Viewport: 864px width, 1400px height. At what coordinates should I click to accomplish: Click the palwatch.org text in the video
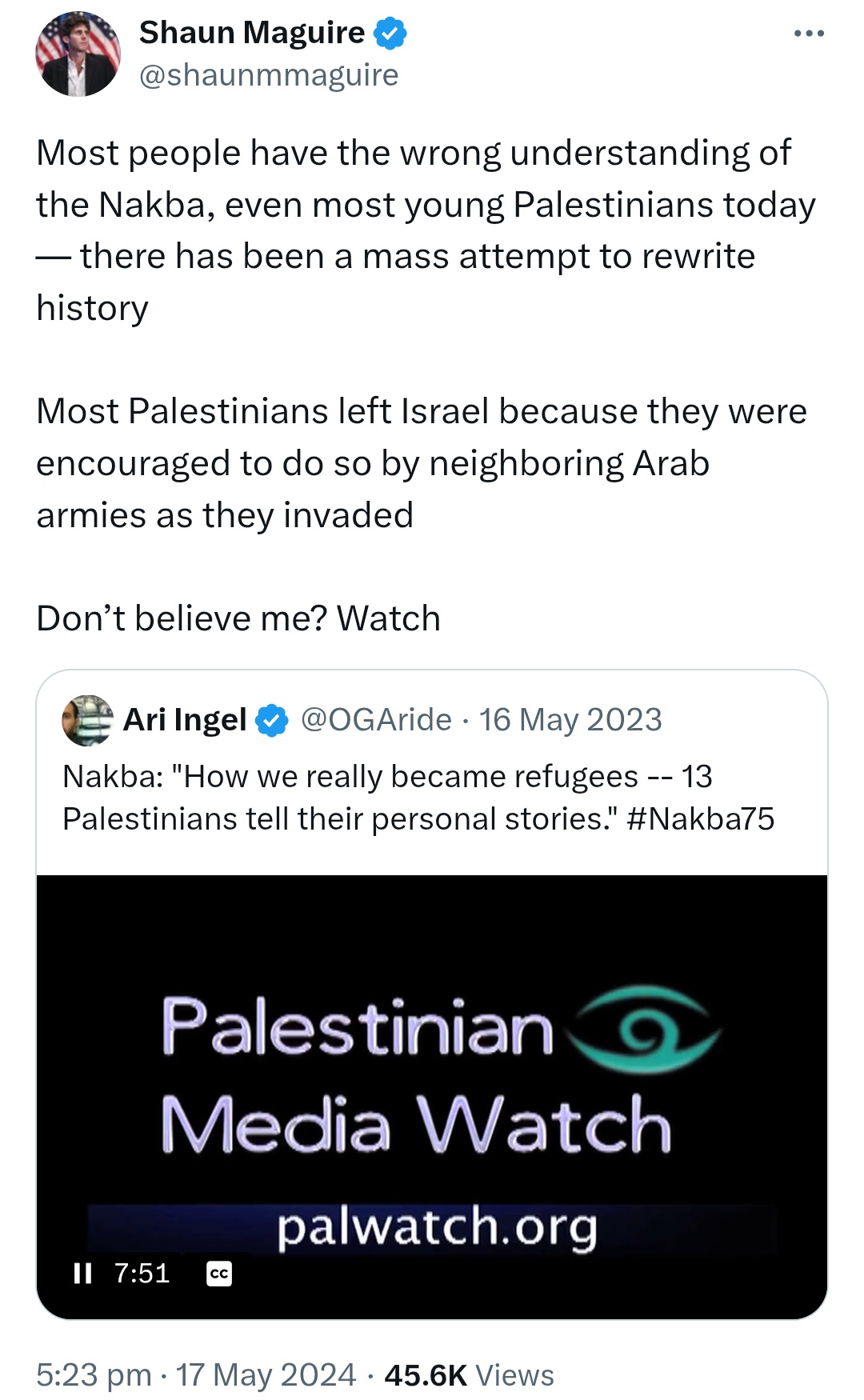point(438,1228)
